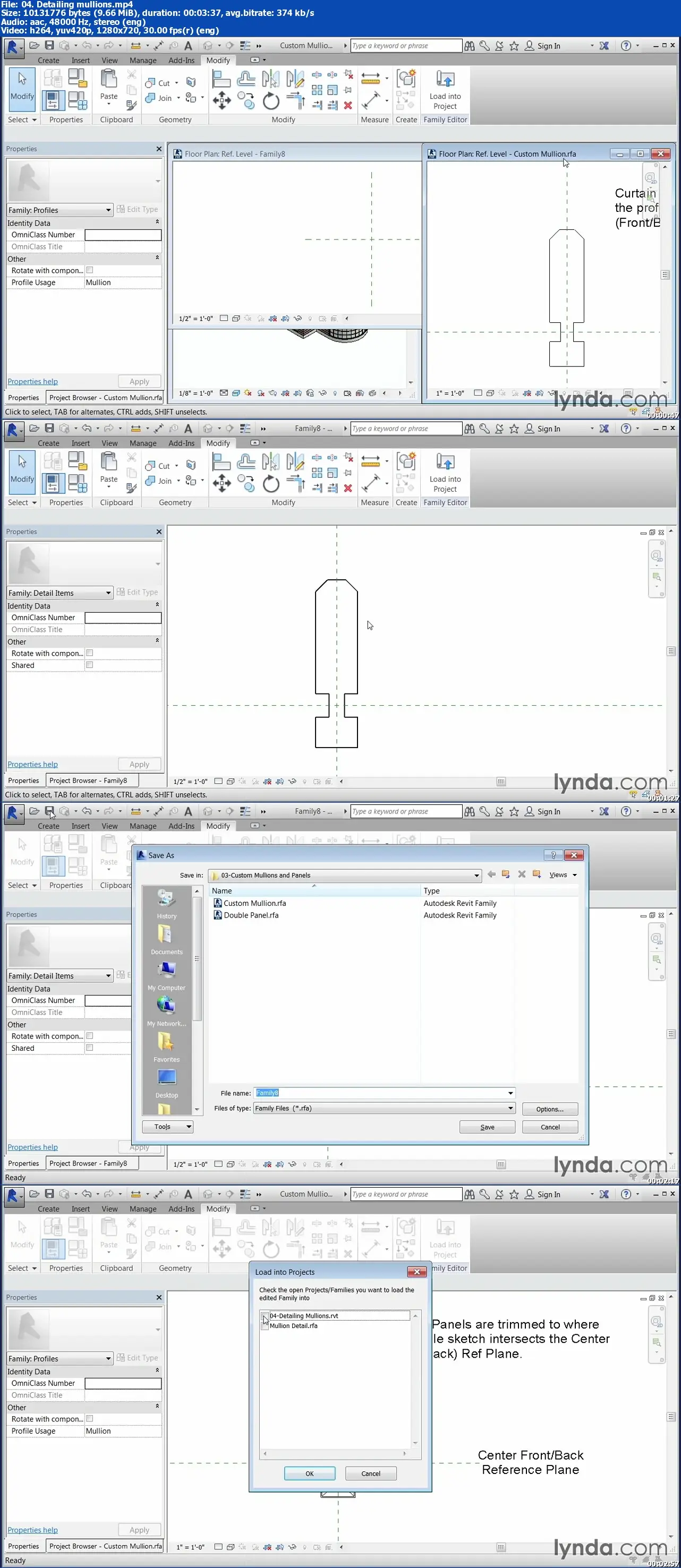Switch to Project Browser - Custom Mullion.rfa tab, first frame

(105, 398)
